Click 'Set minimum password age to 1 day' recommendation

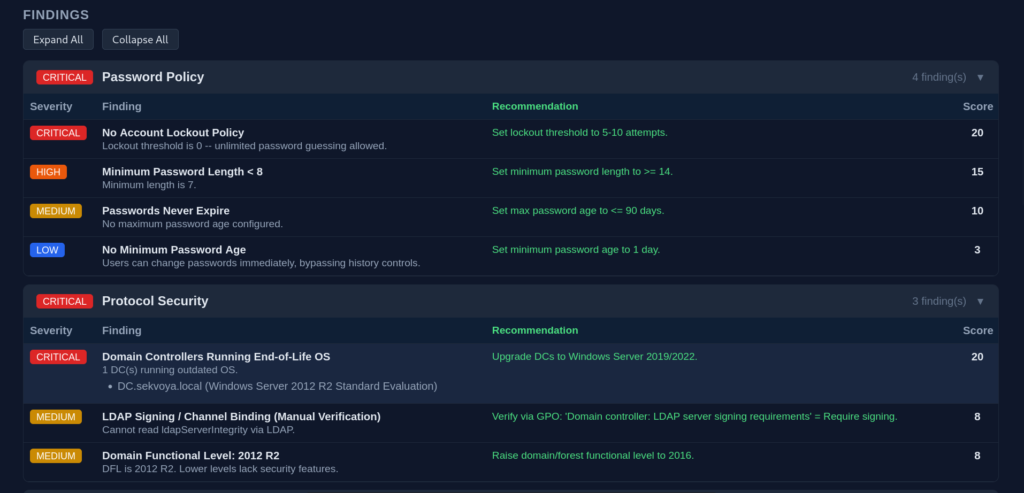click(576, 249)
